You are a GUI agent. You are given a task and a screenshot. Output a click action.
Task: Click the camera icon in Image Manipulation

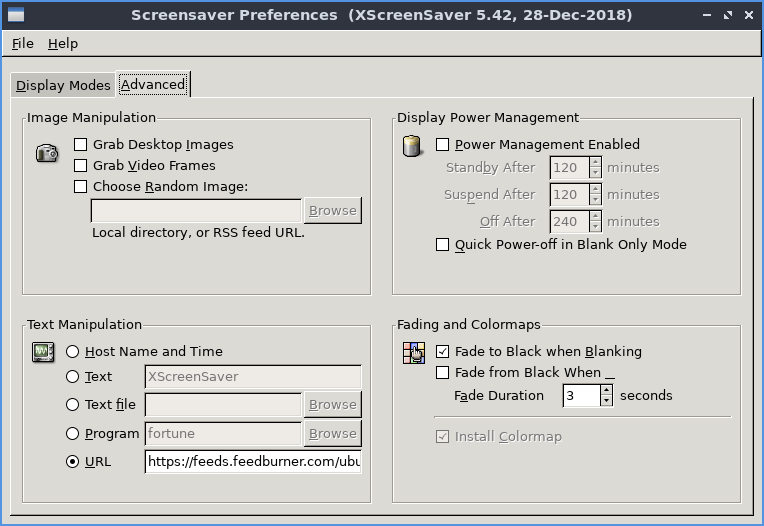coord(46,153)
